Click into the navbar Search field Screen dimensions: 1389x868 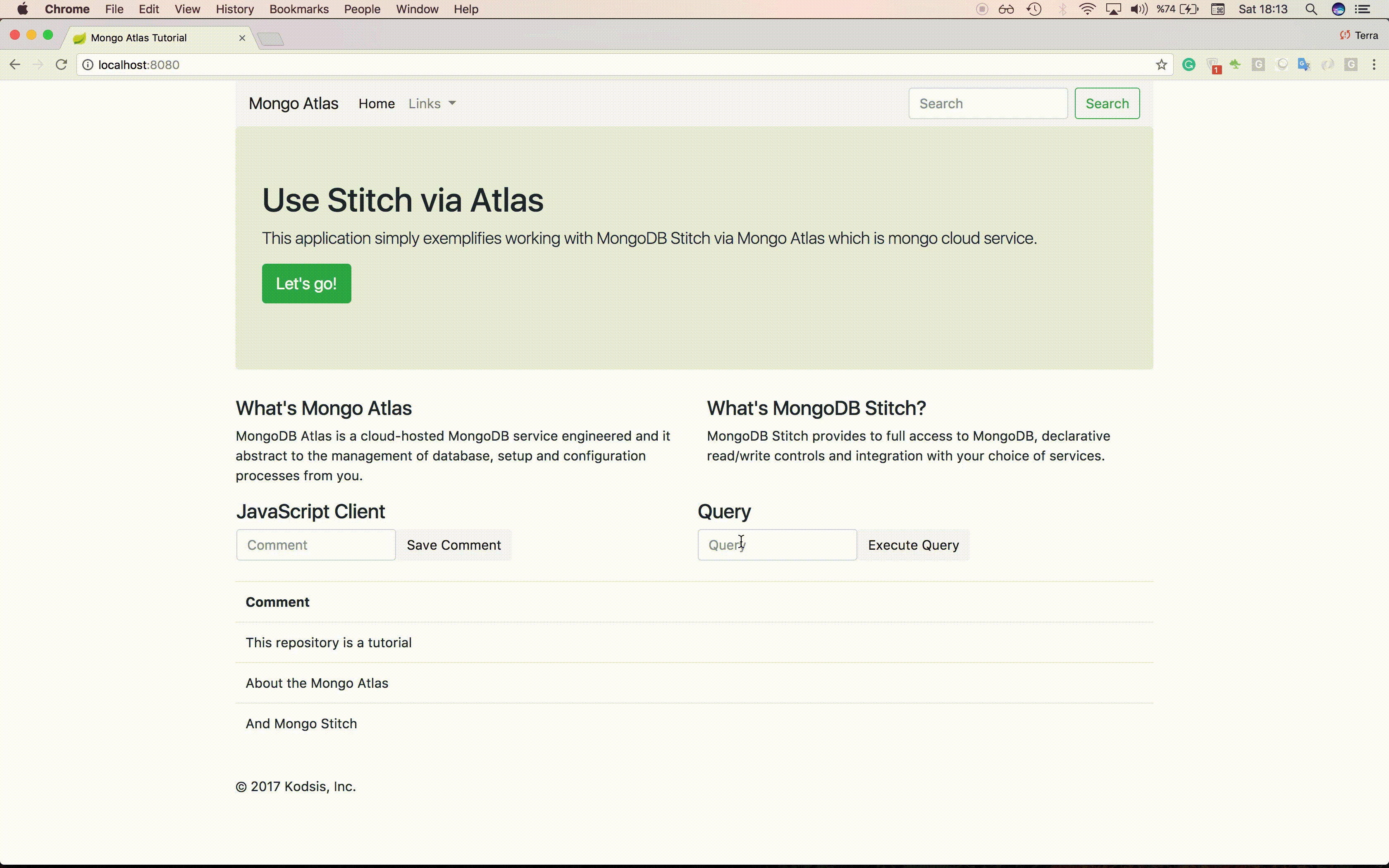click(987, 103)
